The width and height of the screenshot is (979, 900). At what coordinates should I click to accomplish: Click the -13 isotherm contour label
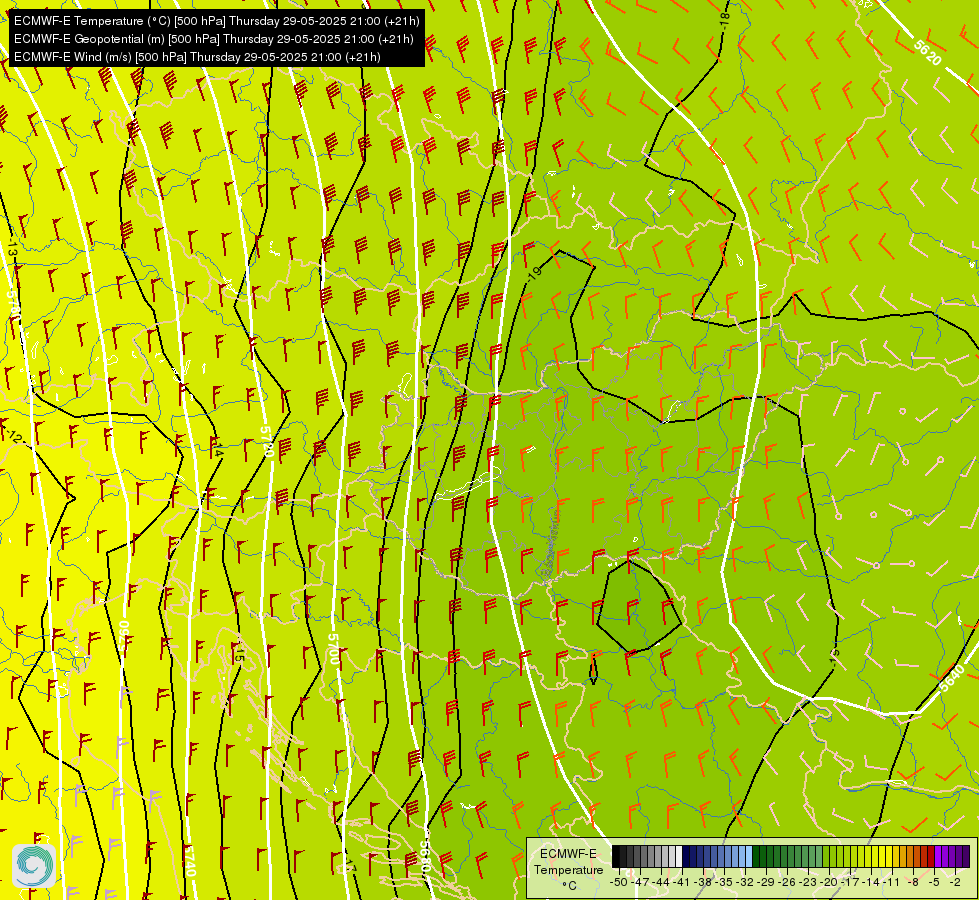click(11, 247)
